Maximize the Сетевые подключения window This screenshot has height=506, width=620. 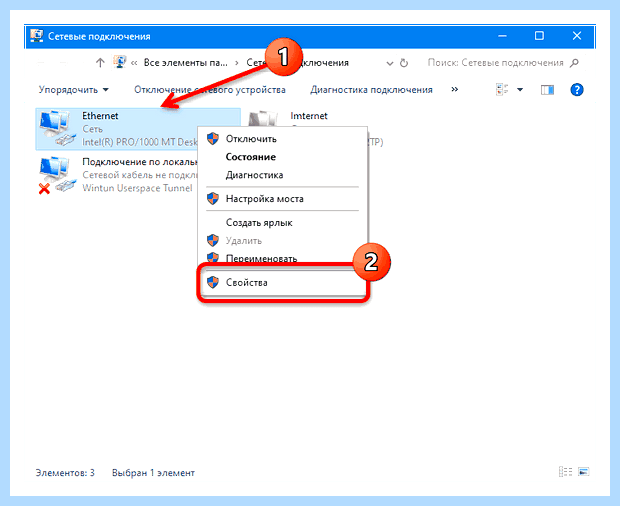[x=539, y=36]
